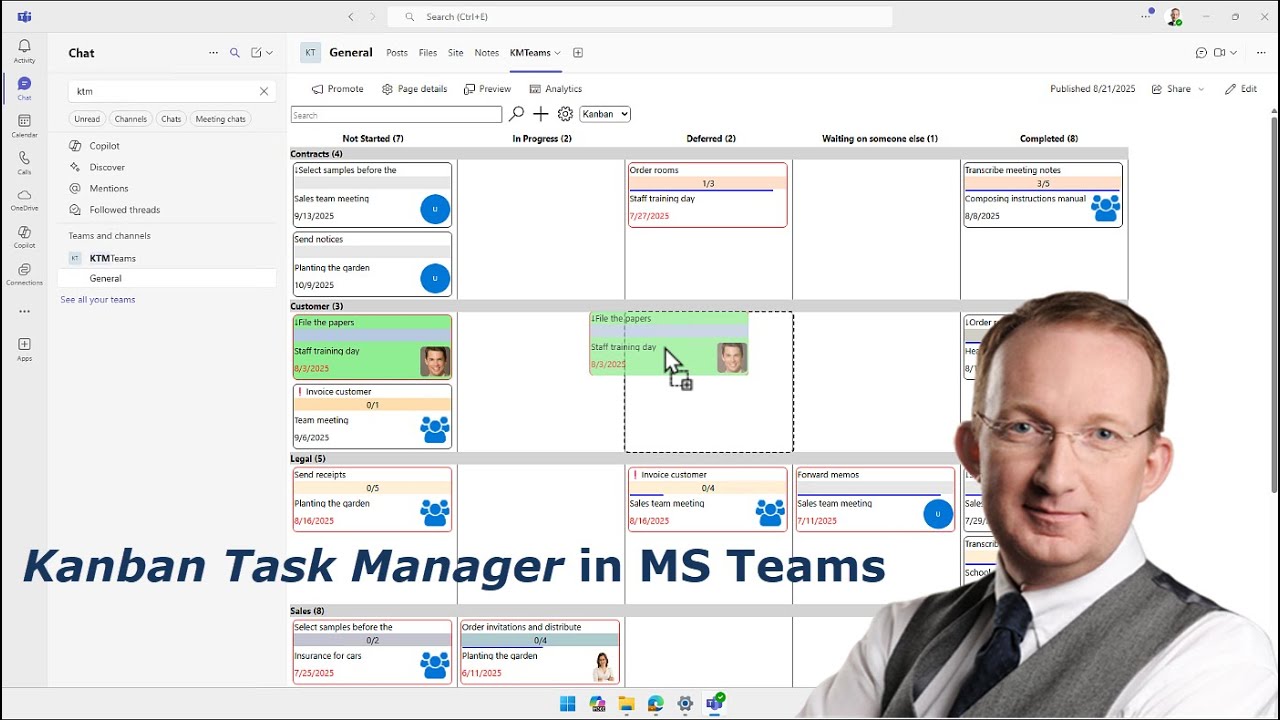Click See all your teams link
Screen dimensions: 1280x720
point(98,300)
